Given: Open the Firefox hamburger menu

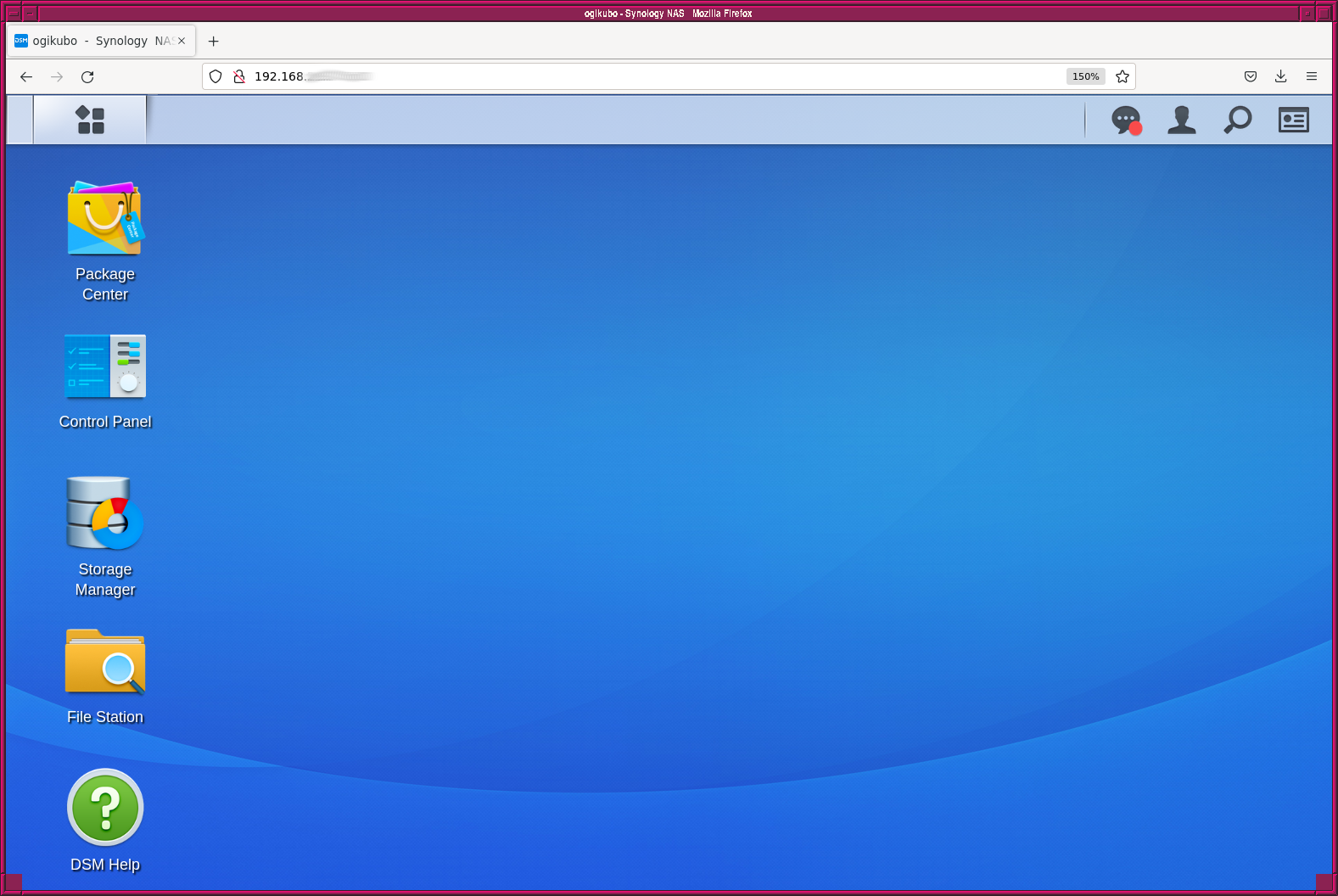Looking at the screenshot, I should point(1311,77).
